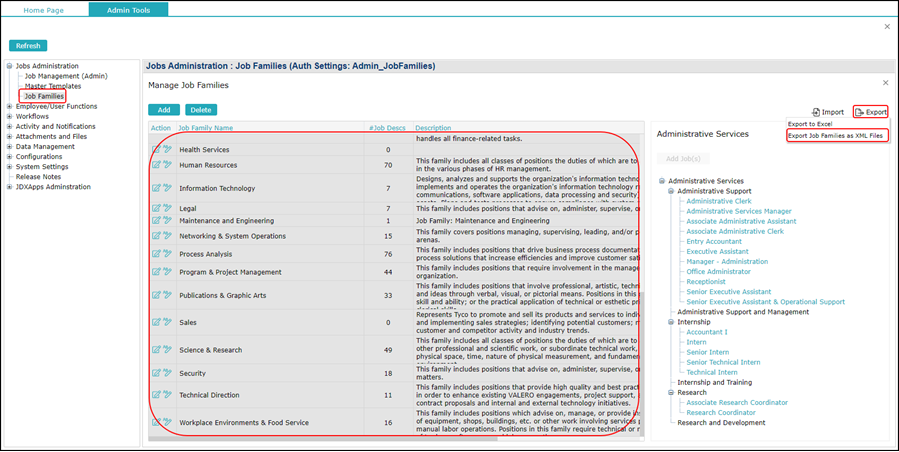Expand the Workflows tree node
Image resolution: width=899 pixels, height=452 pixels.
10,117
